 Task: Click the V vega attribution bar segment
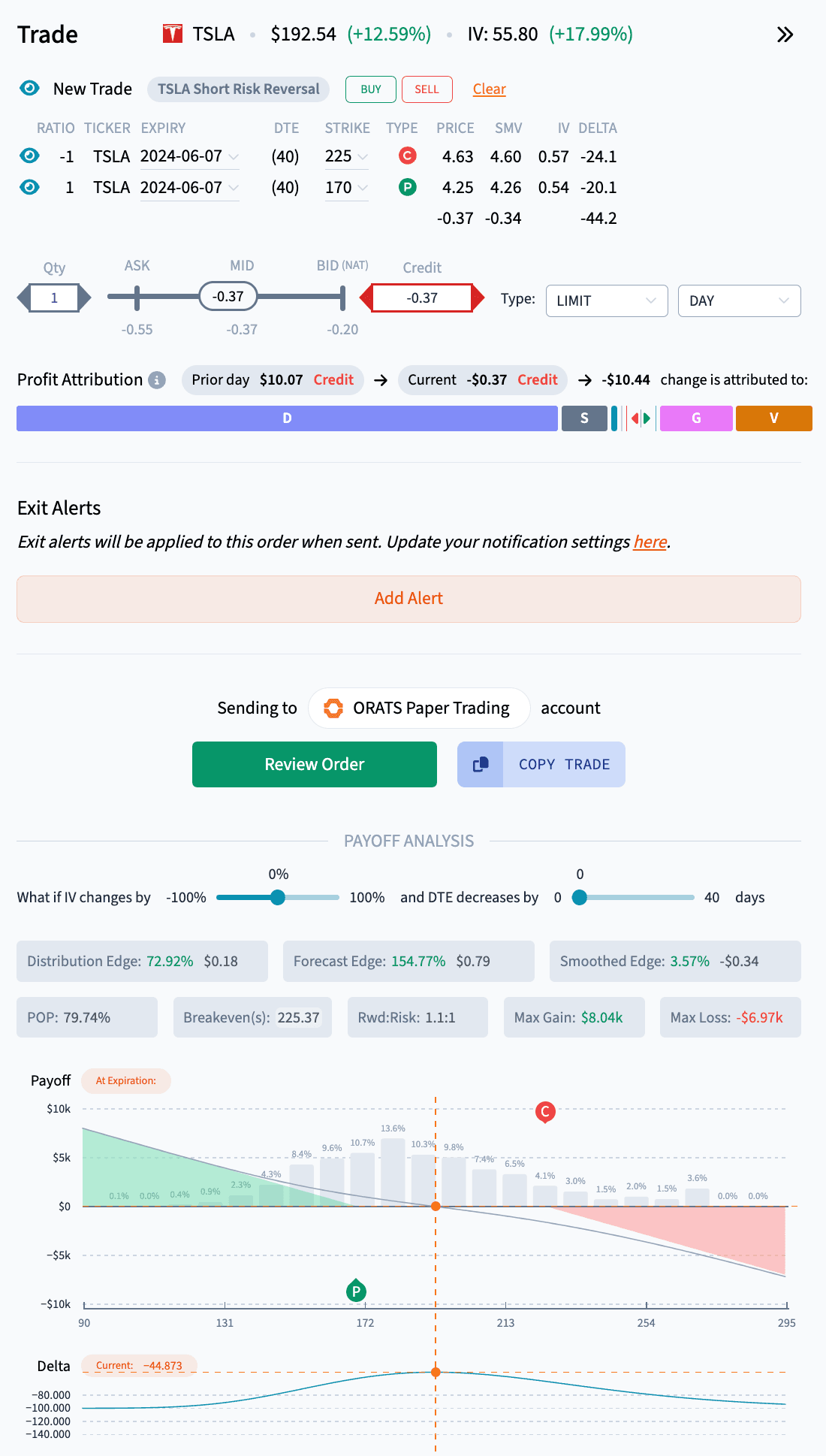(774, 418)
